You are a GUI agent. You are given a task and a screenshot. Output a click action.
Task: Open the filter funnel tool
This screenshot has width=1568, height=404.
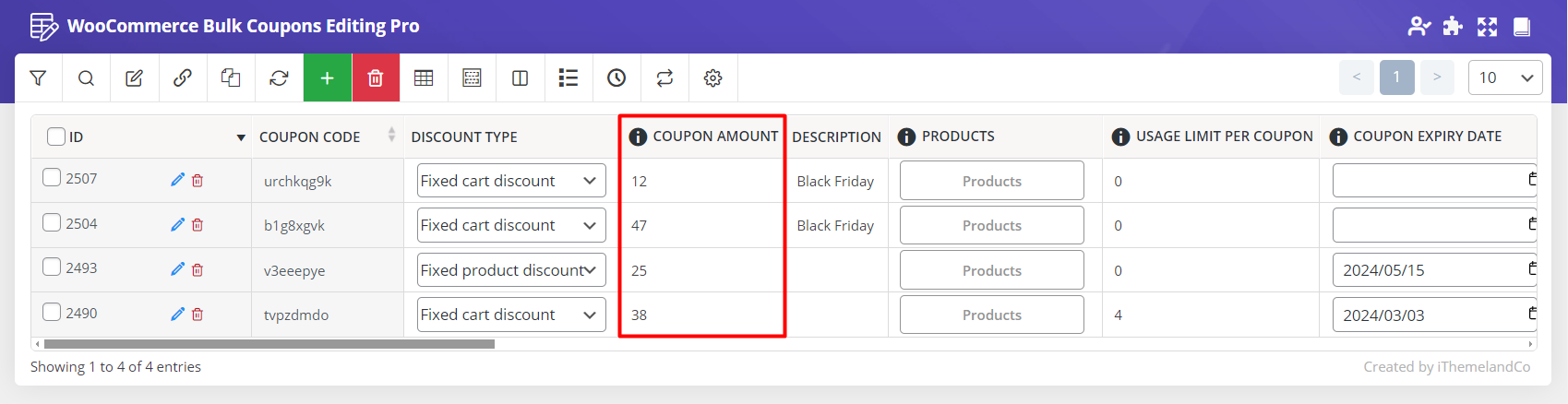coord(38,78)
